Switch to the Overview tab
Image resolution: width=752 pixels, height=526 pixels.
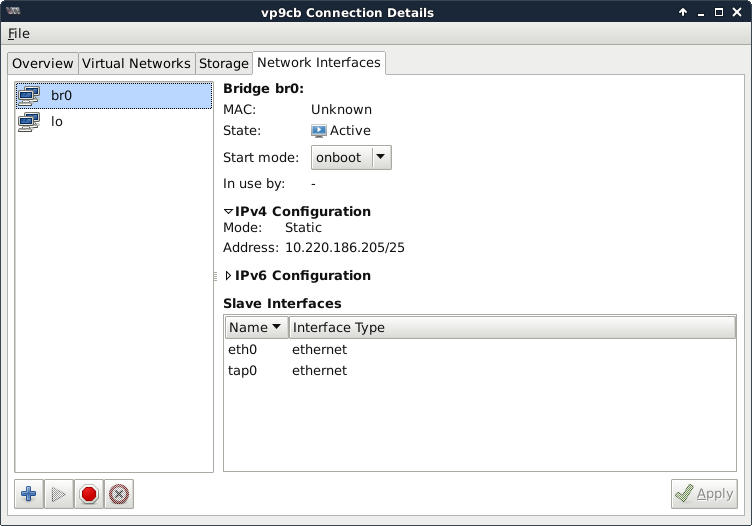pos(43,63)
